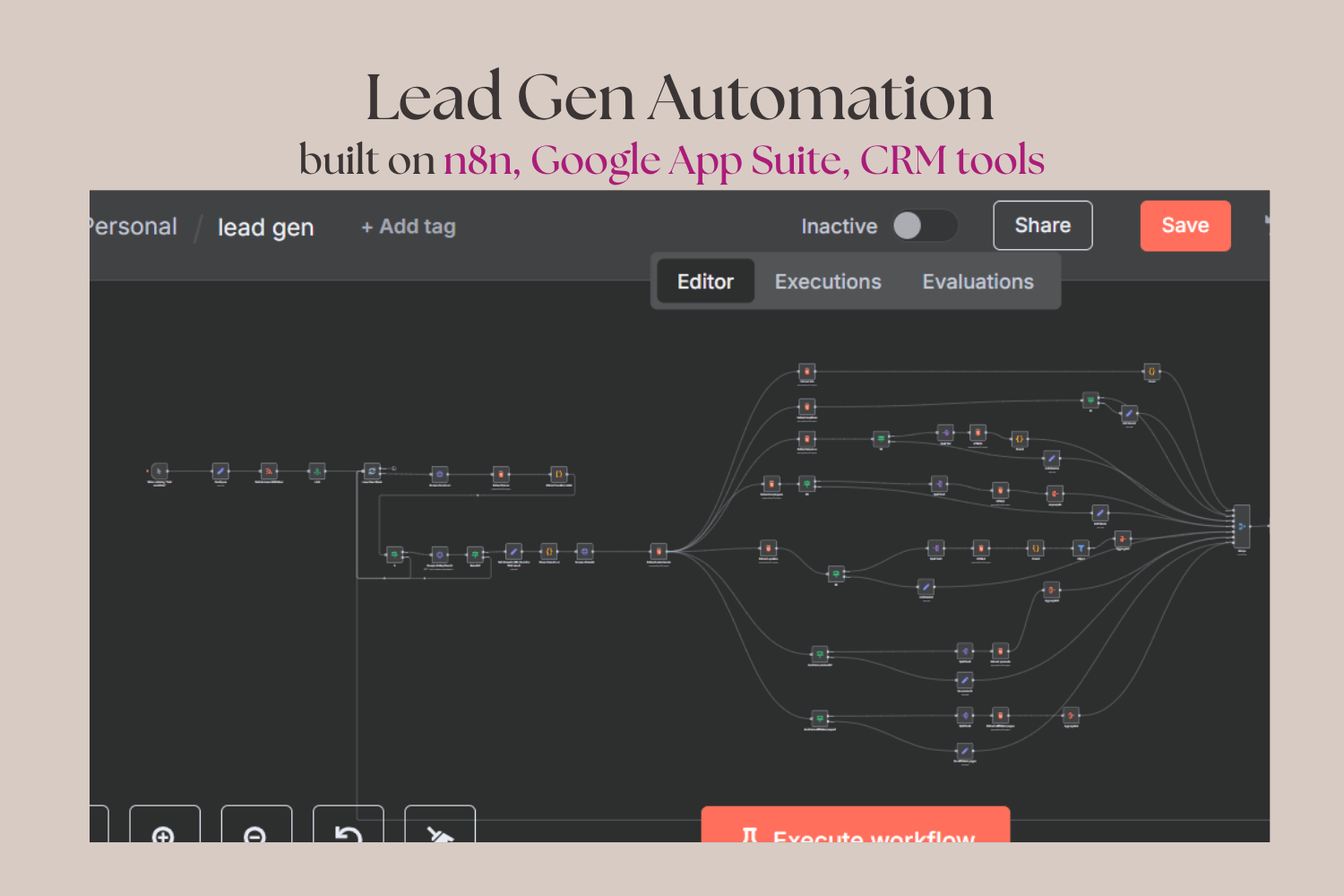Open the Evaluations tab
This screenshot has width=1344, height=896.
(x=978, y=281)
